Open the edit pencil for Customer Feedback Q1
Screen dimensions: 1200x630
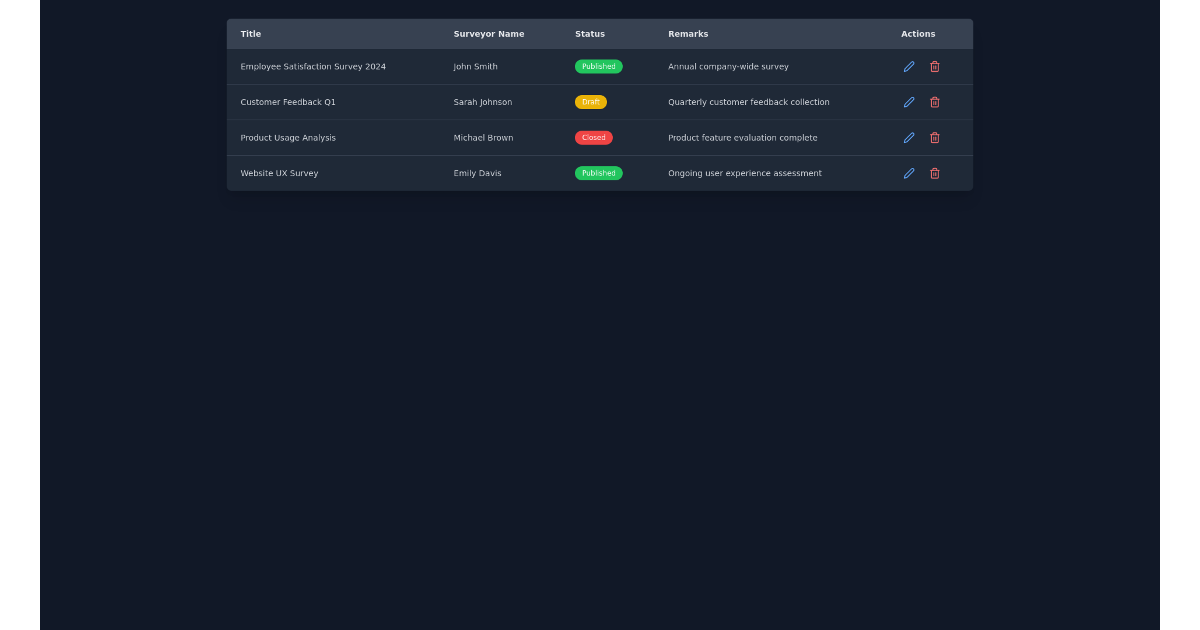click(909, 101)
